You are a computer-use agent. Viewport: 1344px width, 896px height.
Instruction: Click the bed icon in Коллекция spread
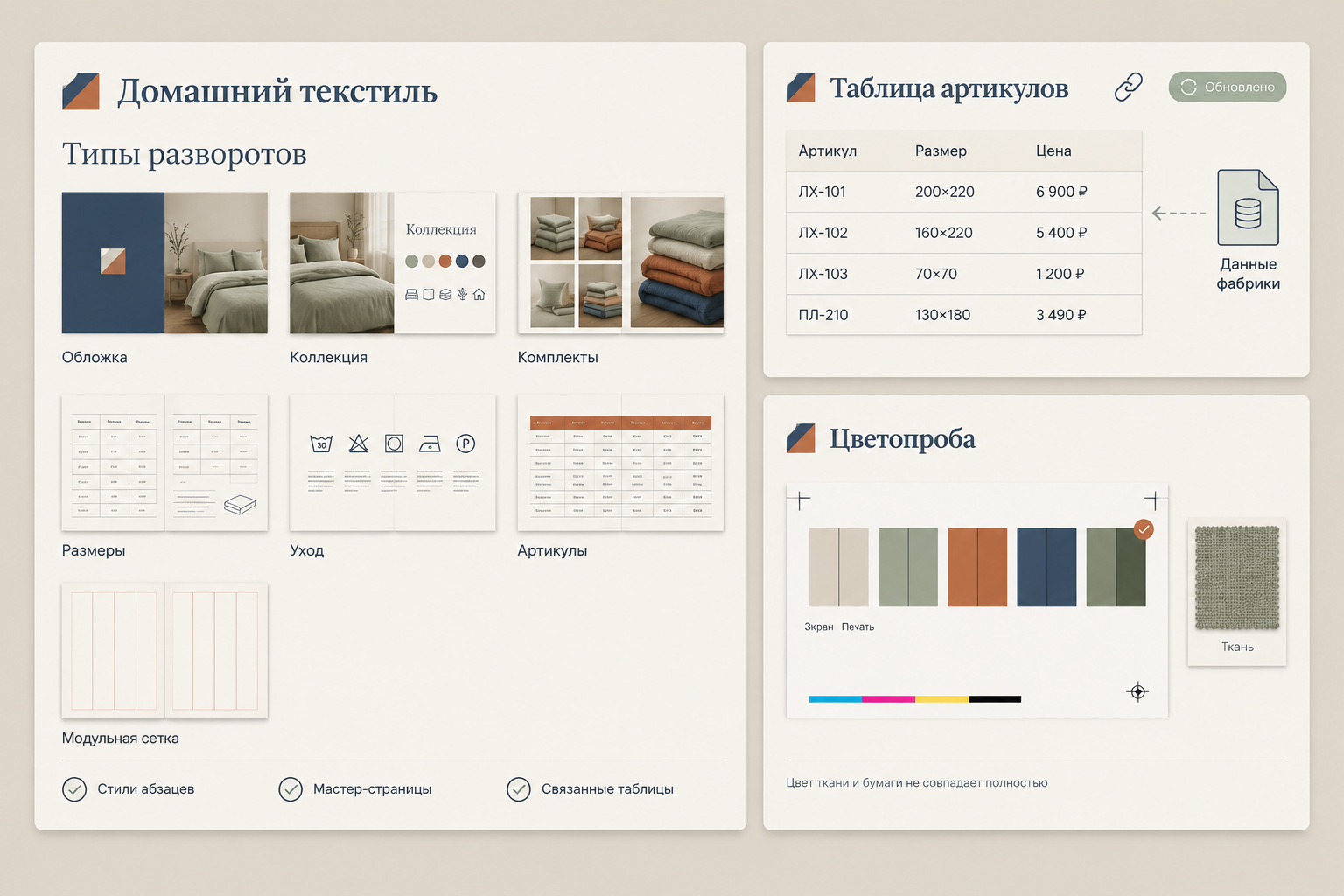(411, 295)
